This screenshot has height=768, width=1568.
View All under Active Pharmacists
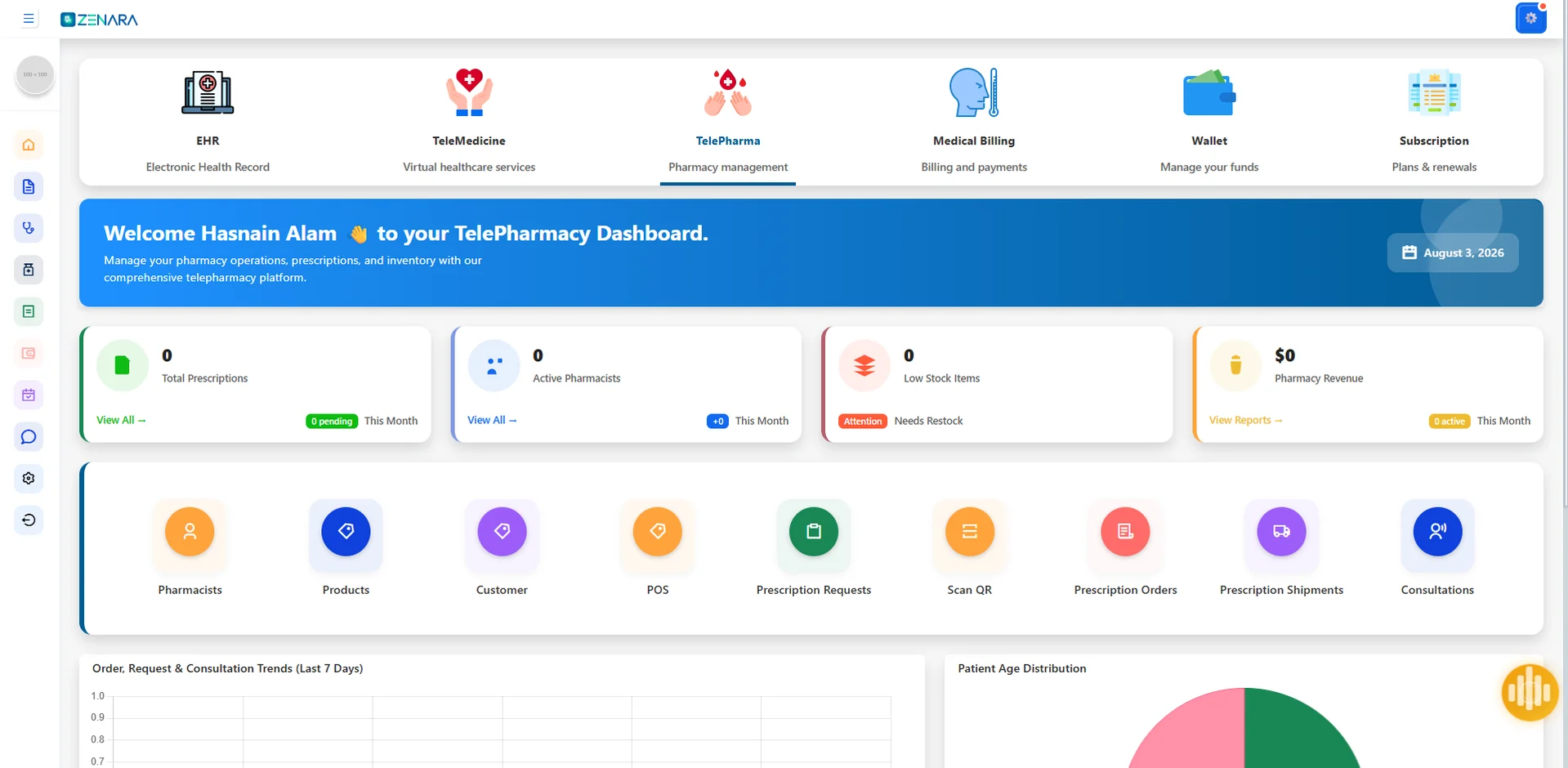492,420
